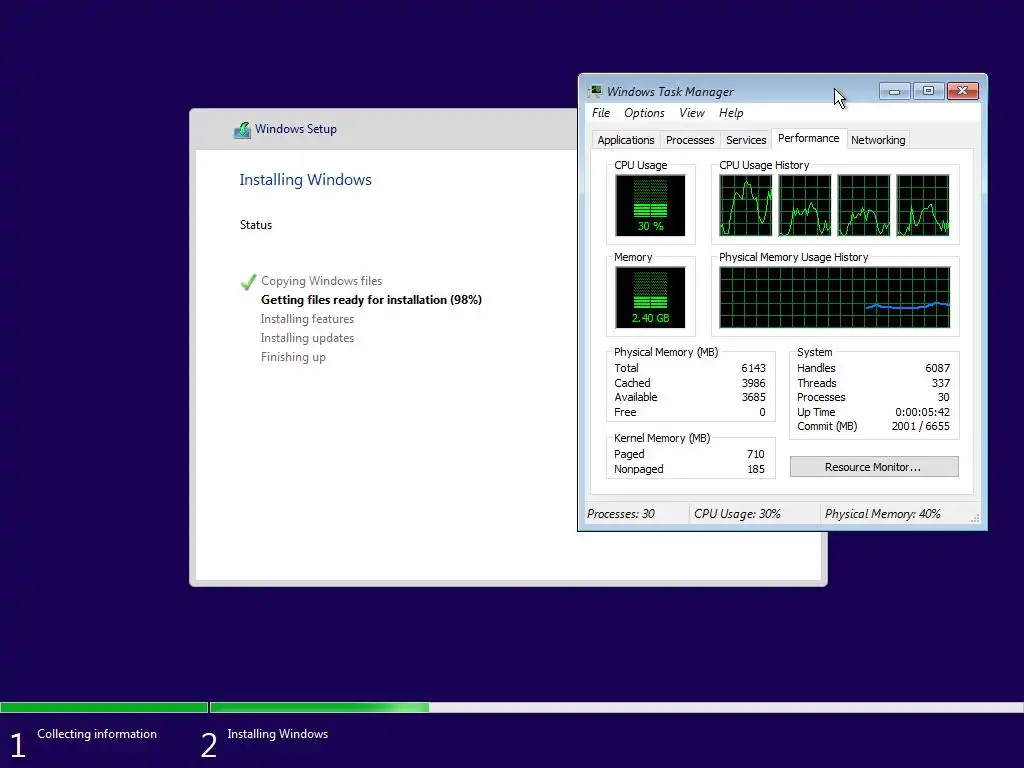Screen dimensions: 1024x768
Task: Click the third CPU Usage History graph
Action: tap(863, 205)
